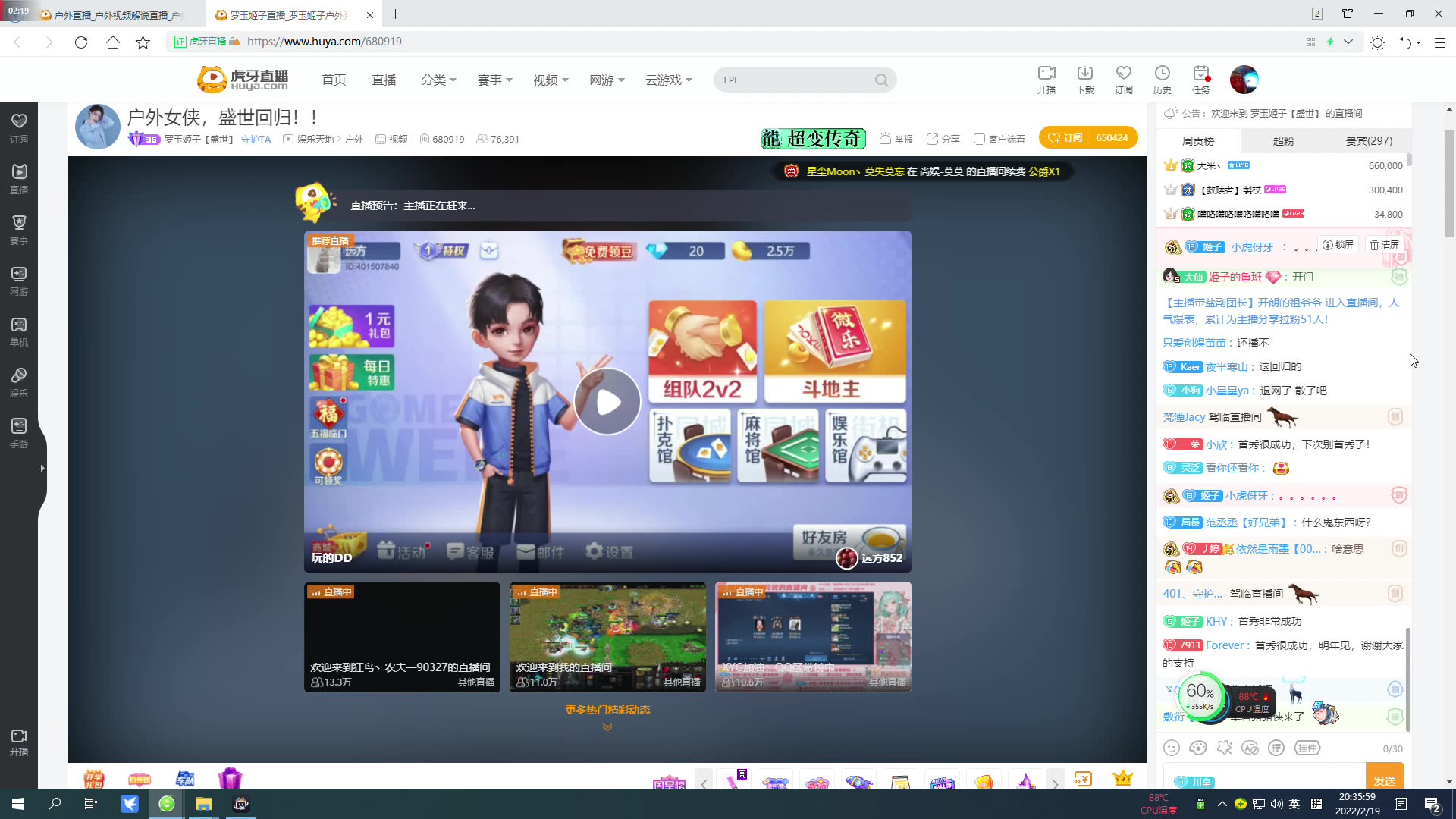Click the 超变传奇 ad banner
The width and height of the screenshot is (1456, 819).
click(x=813, y=138)
